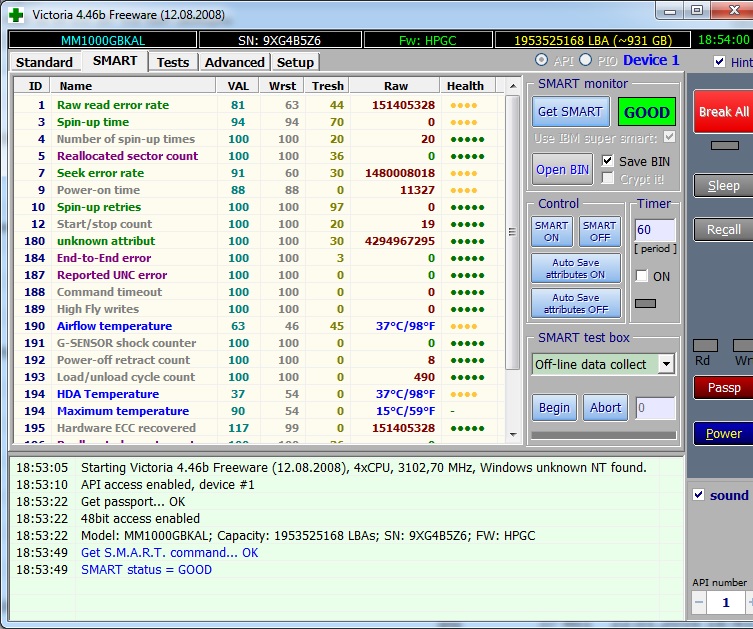Viewport: 753px width, 629px height.
Task: Click the Rd indicator light
Action: click(705, 345)
